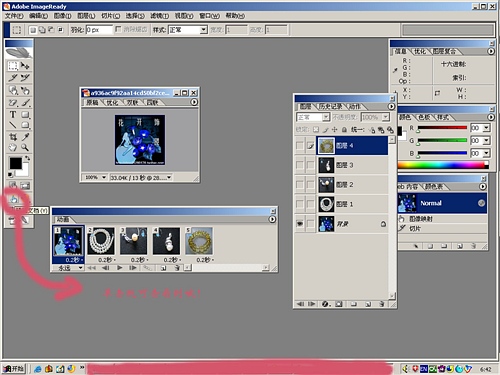Show layer 3 via its visibility box
Image resolution: width=500 pixels, height=375 pixels.
[x=300, y=165]
